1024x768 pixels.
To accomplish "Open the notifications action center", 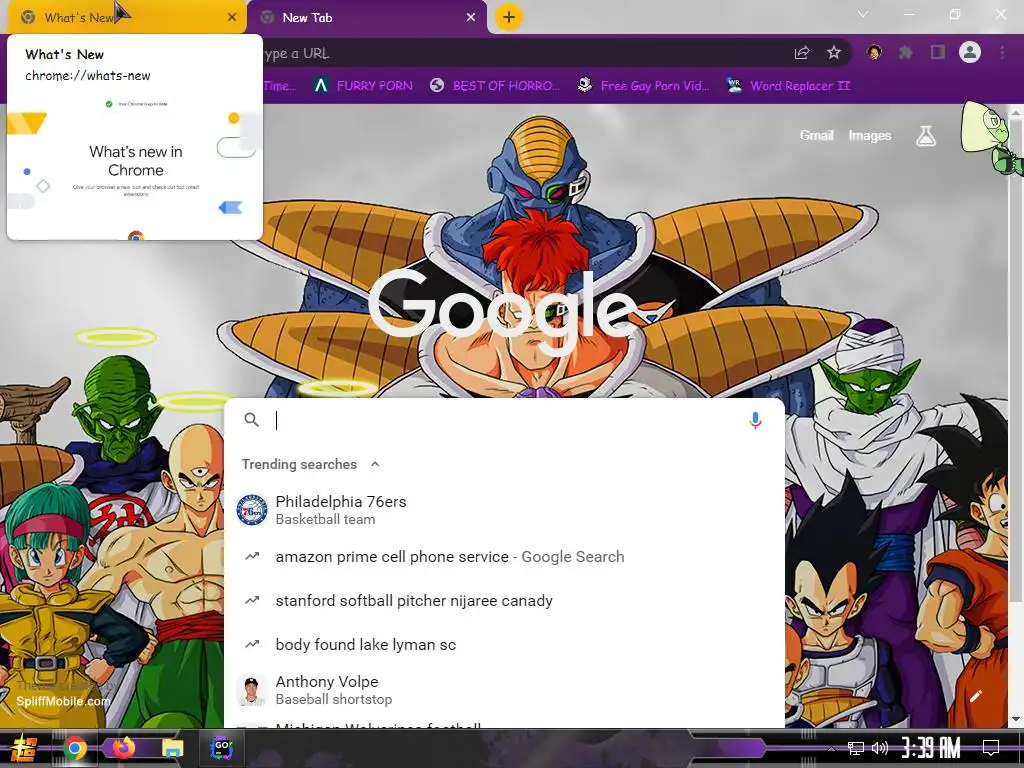I will pyautogui.click(x=991, y=748).
